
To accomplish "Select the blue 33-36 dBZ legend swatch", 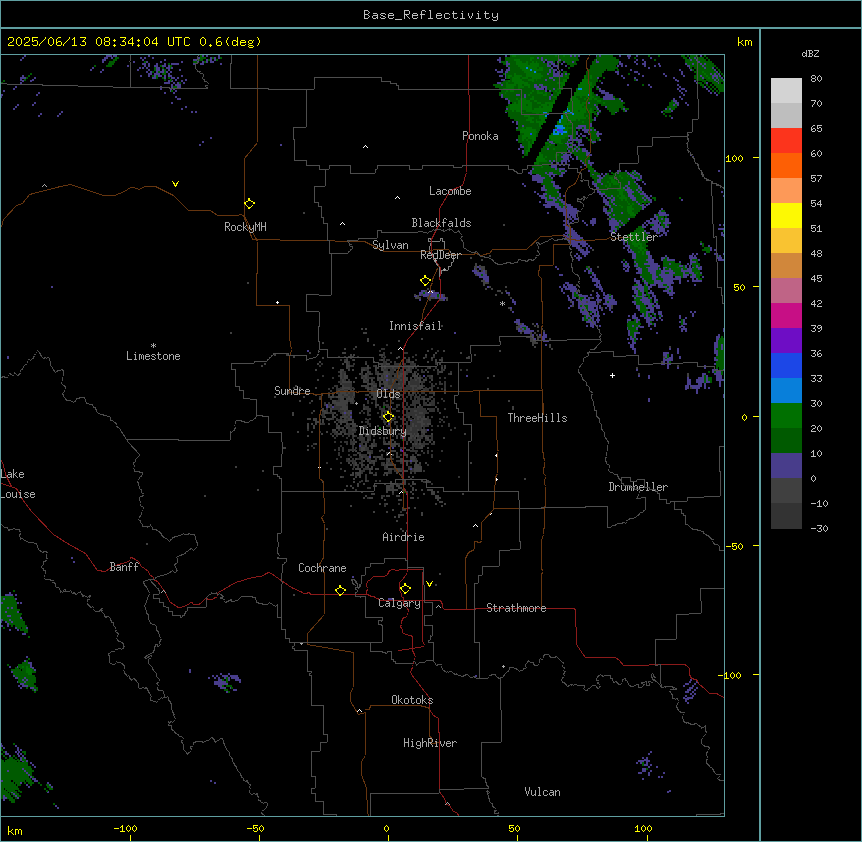I will point(786,365).
